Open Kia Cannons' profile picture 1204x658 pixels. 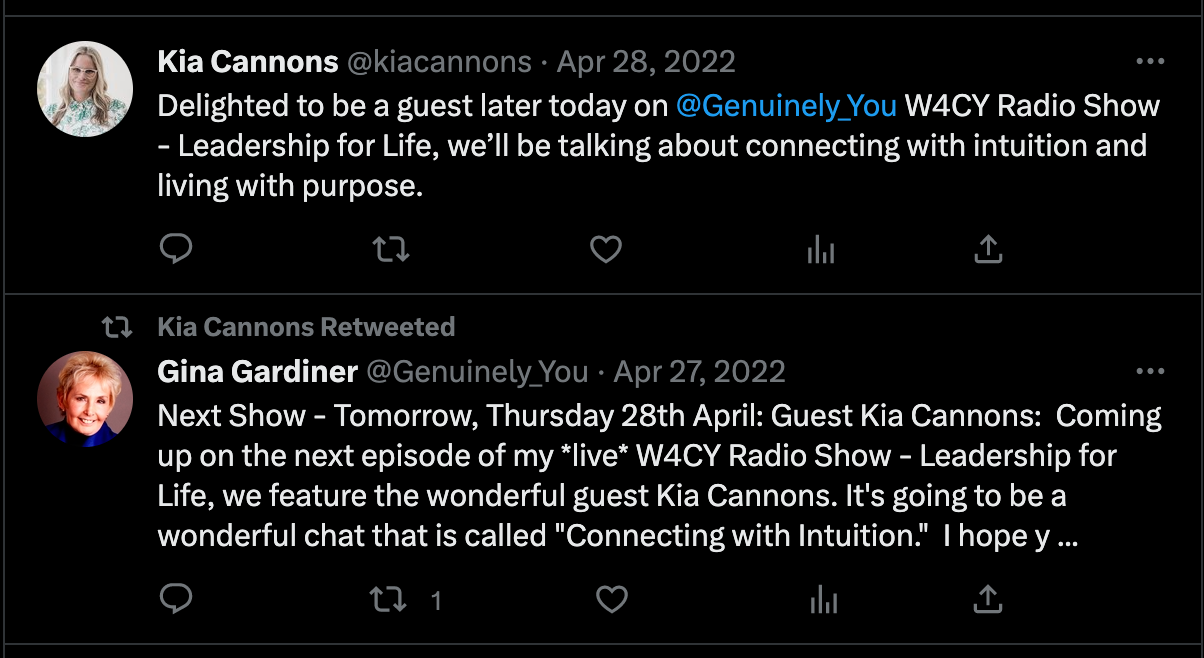click(85, 88)
